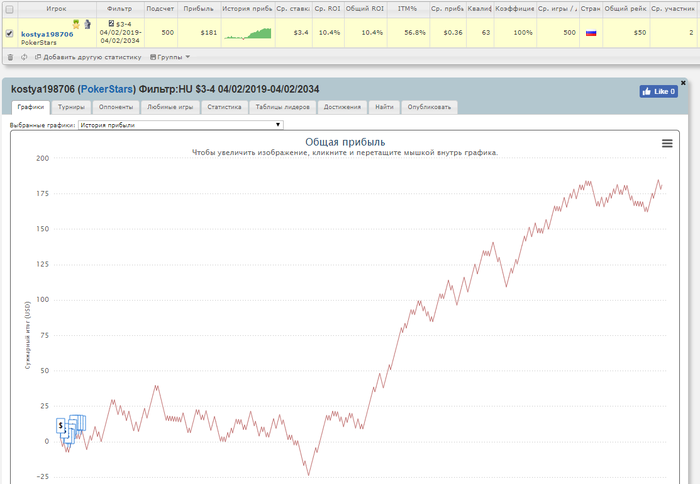Viewport: 700px width, 484px height.
Task: Open the Опубликовать tab
Action: click(x=429, y=107)
